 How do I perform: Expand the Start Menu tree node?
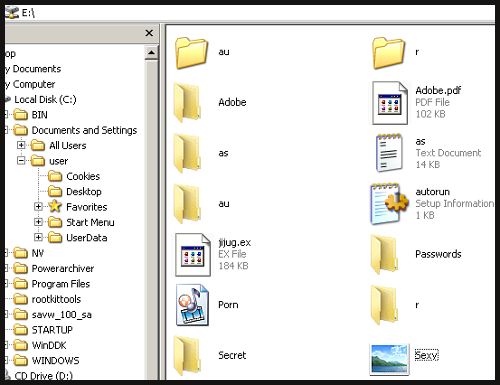[x=38, y=222]
